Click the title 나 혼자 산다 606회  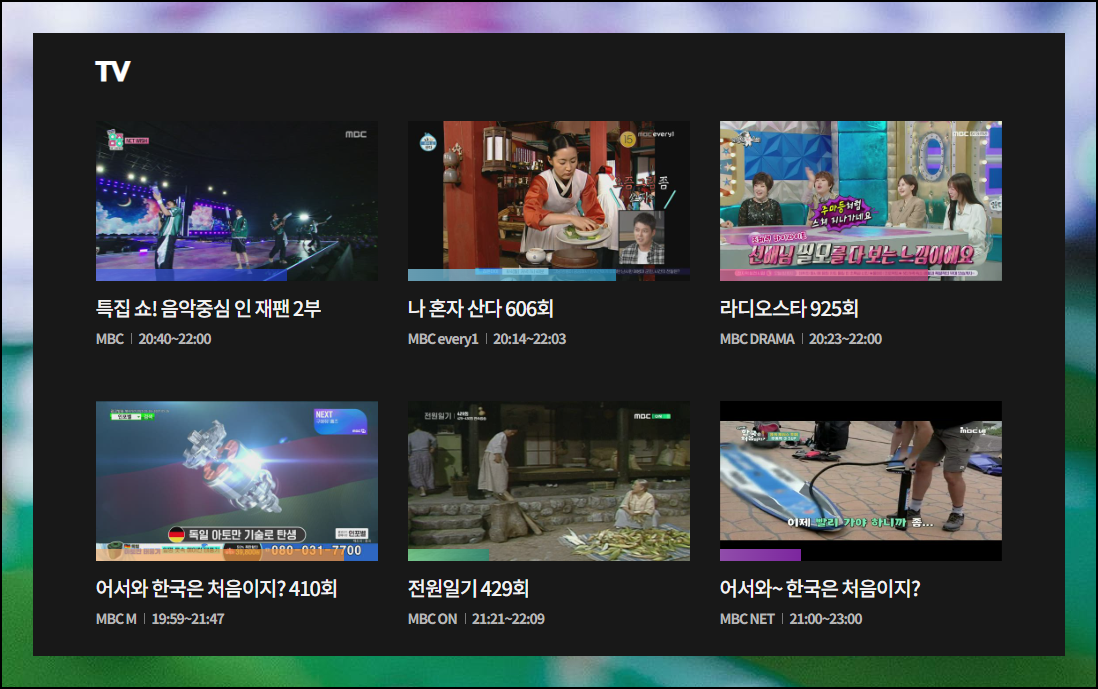point(481,309)
